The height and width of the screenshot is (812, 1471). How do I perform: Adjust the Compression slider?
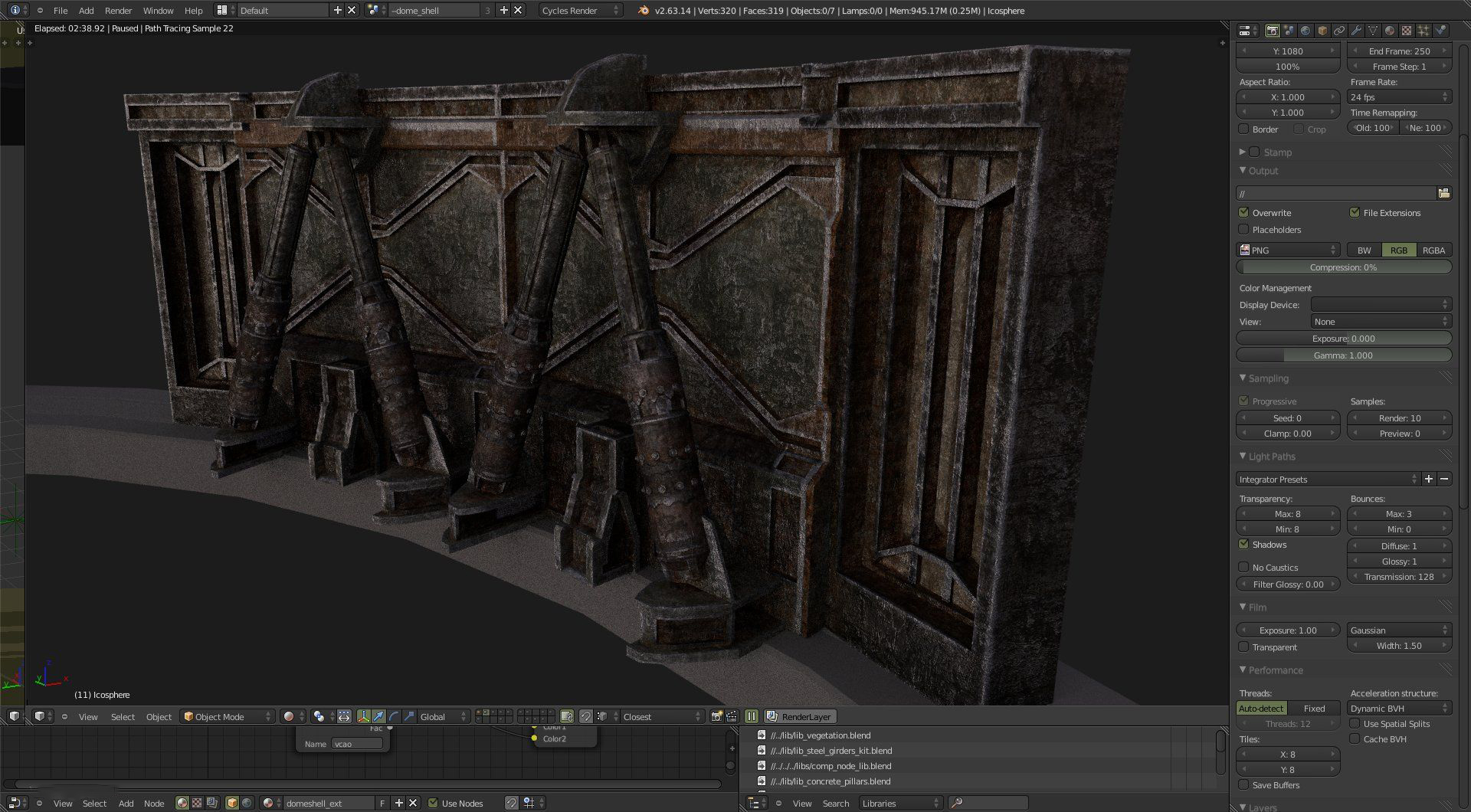(1343, 267)
